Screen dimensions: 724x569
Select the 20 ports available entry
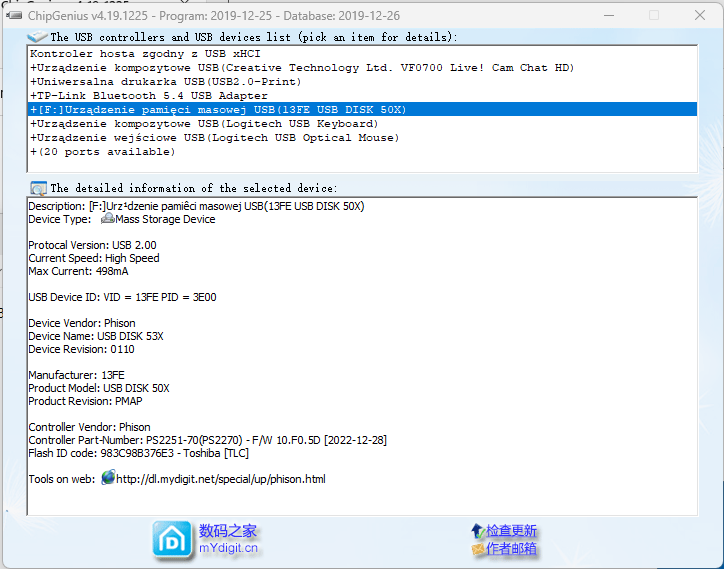(362, 151)
